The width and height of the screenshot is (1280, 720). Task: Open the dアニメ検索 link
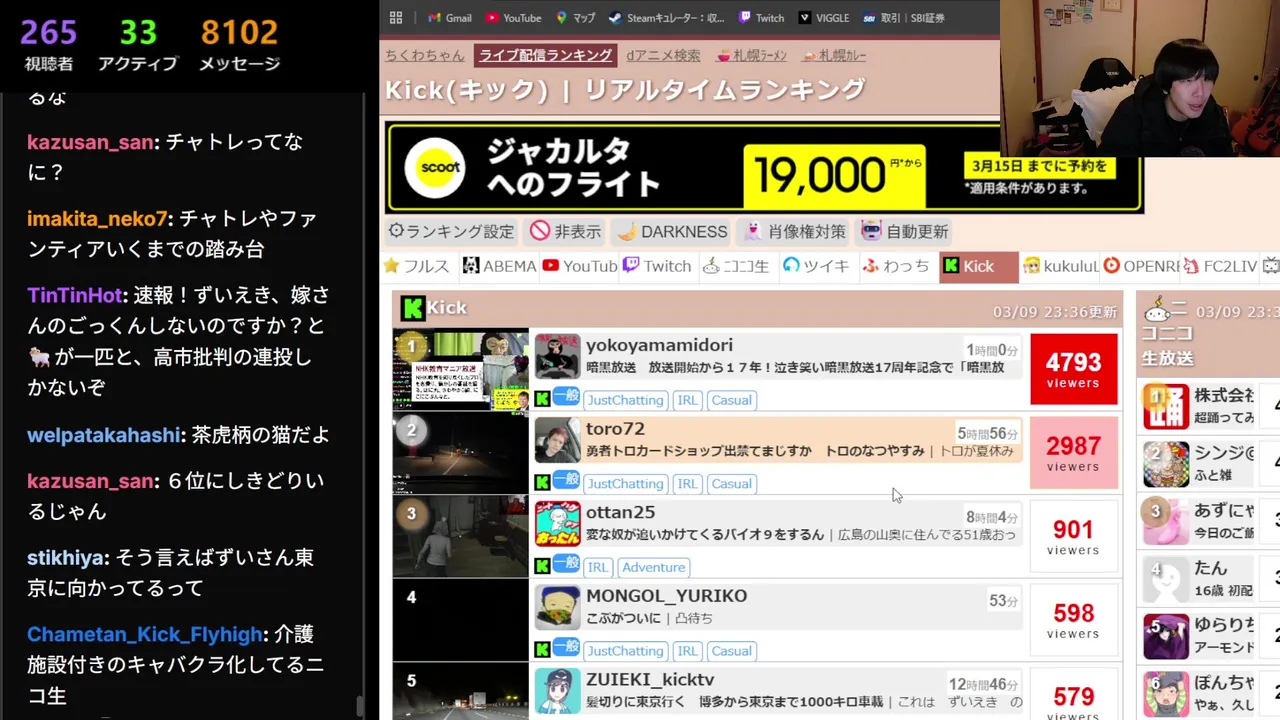663,55
